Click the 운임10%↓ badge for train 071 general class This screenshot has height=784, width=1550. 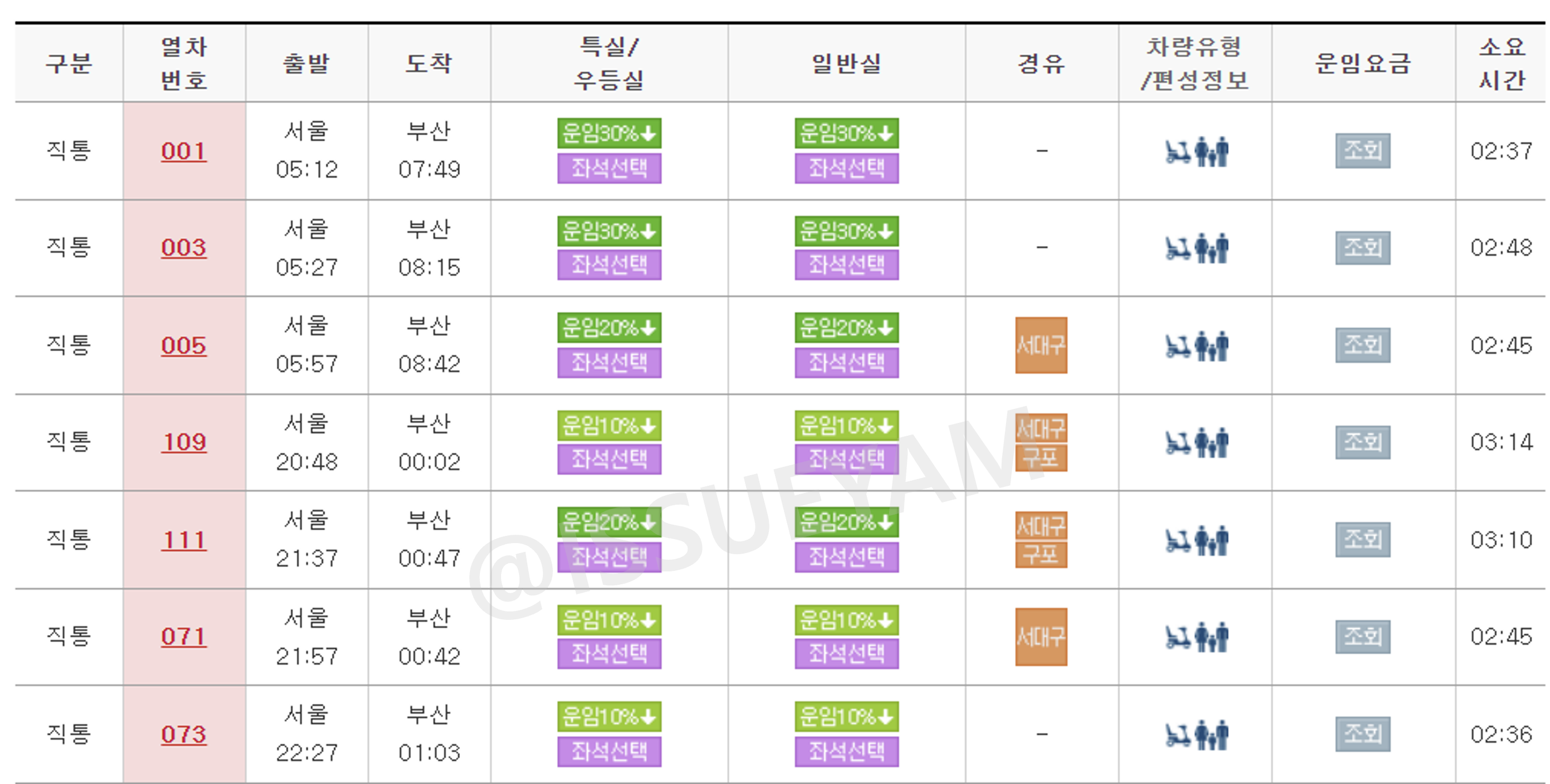(x=846, y=619)
